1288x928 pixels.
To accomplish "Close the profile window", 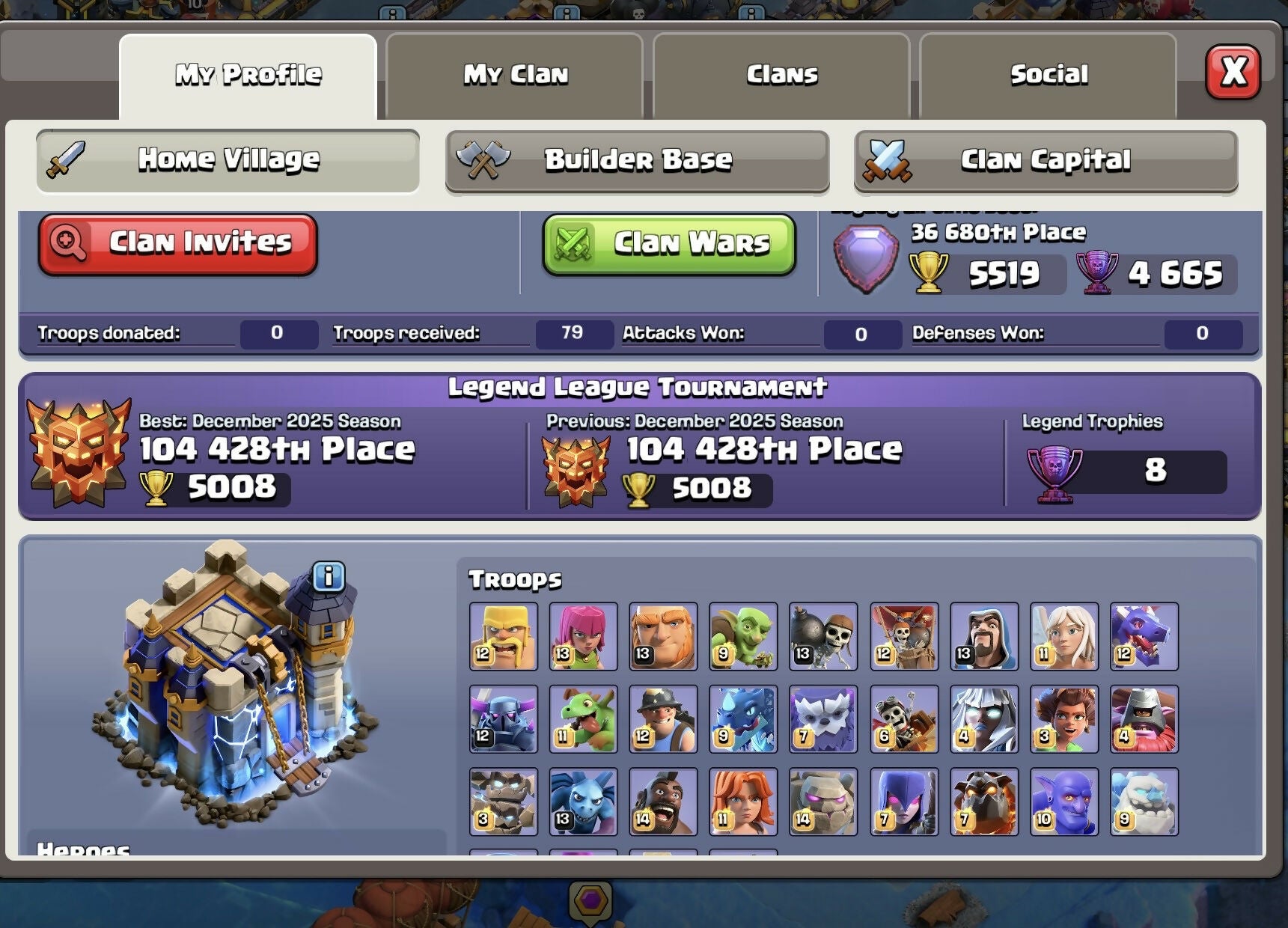I will [1233, 73].
